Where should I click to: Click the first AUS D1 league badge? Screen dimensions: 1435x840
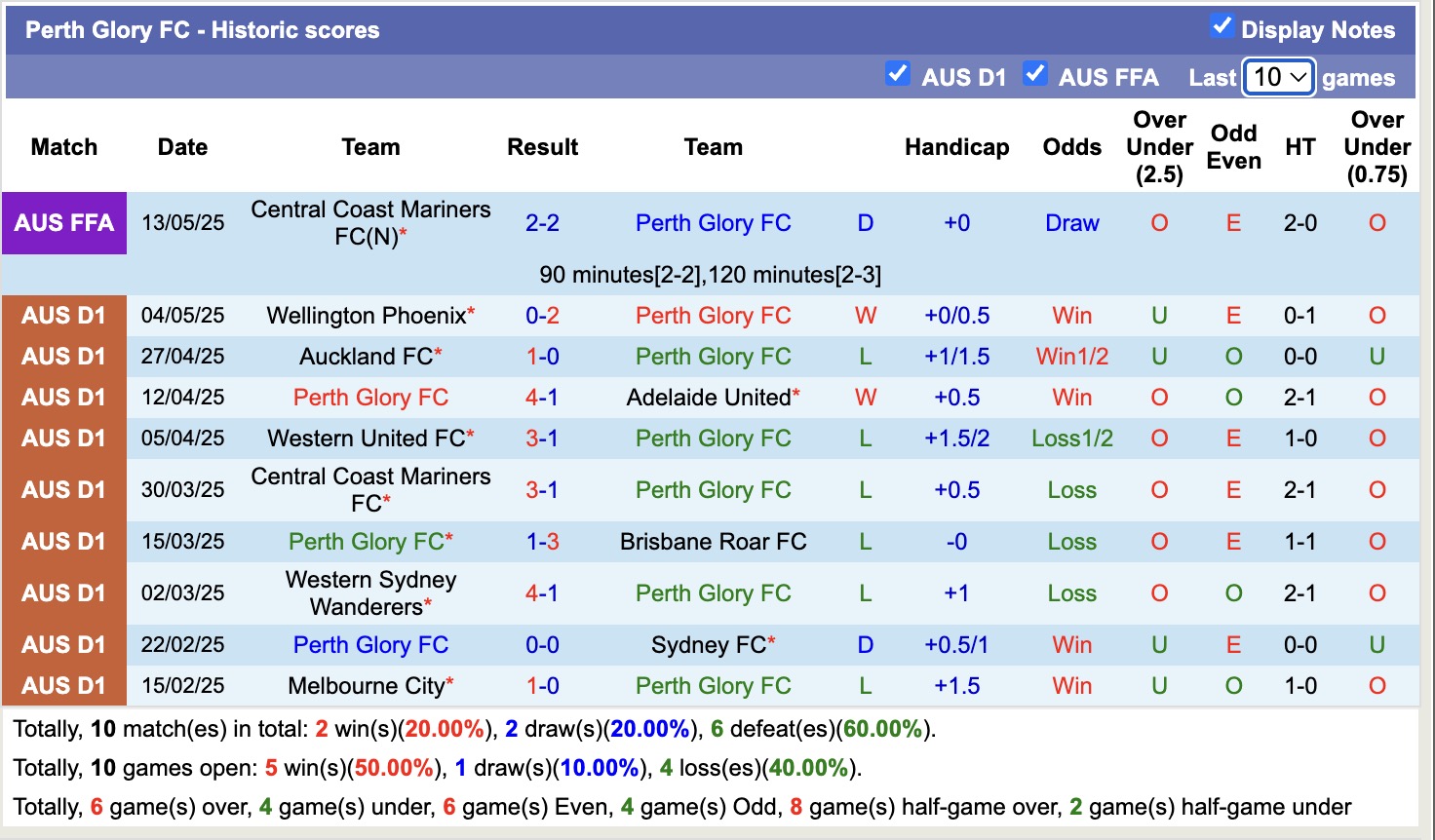[64, 315]
